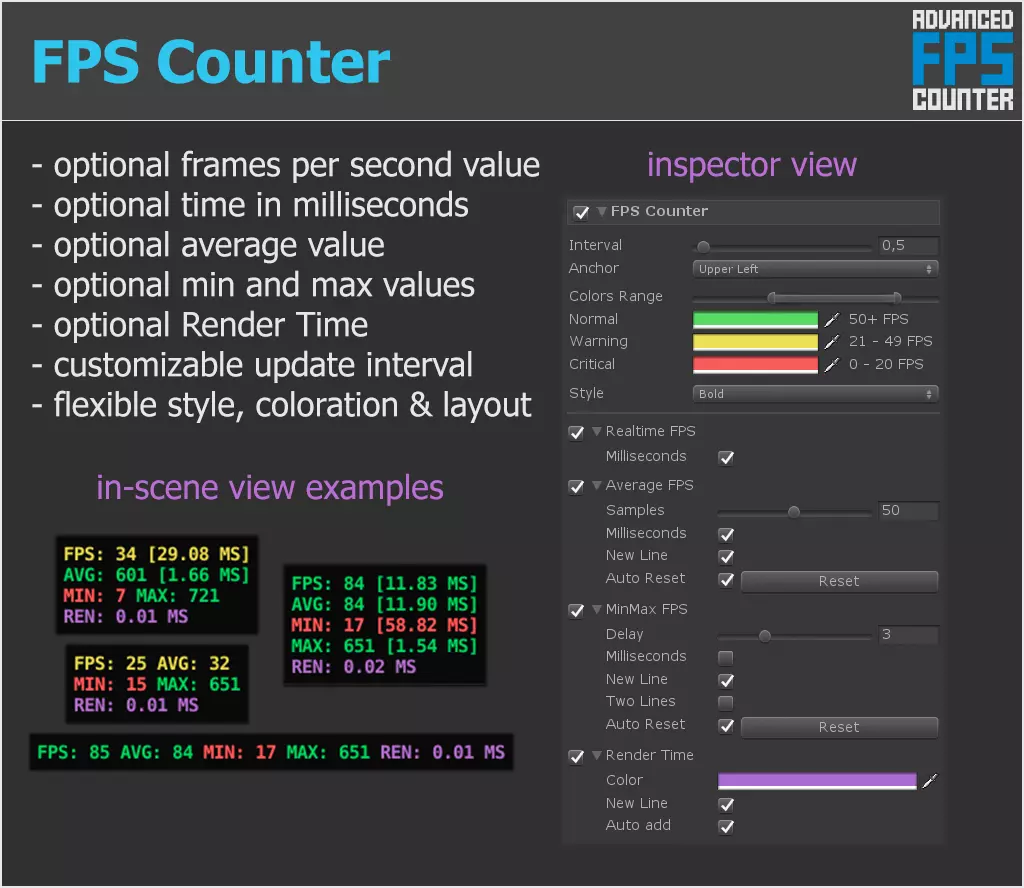Toggle the Two Lines option
This screenshot has width=1024, height=888.
tap(726, 701)
